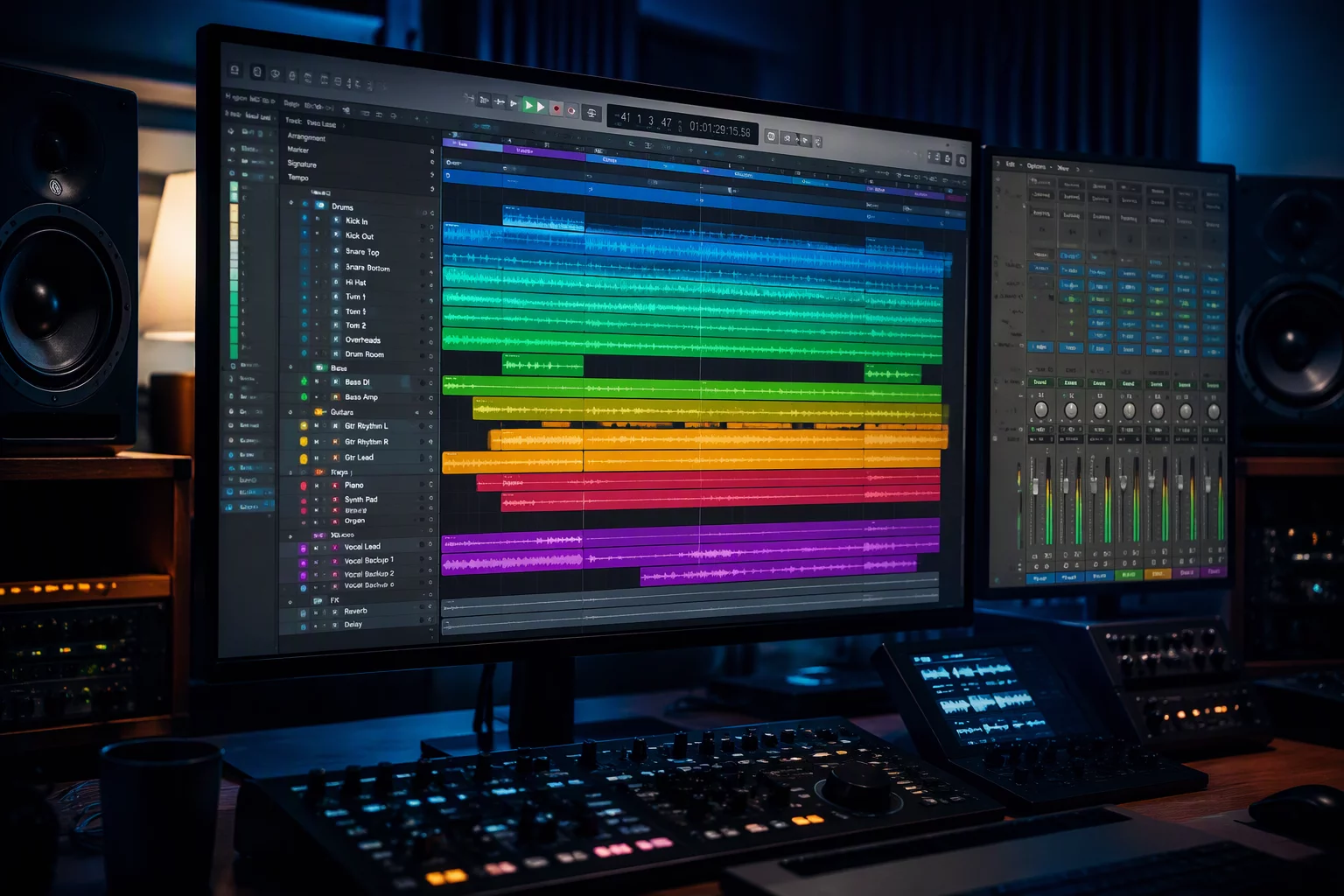Click the Vocal Backup 2 track name

point(369,574)
